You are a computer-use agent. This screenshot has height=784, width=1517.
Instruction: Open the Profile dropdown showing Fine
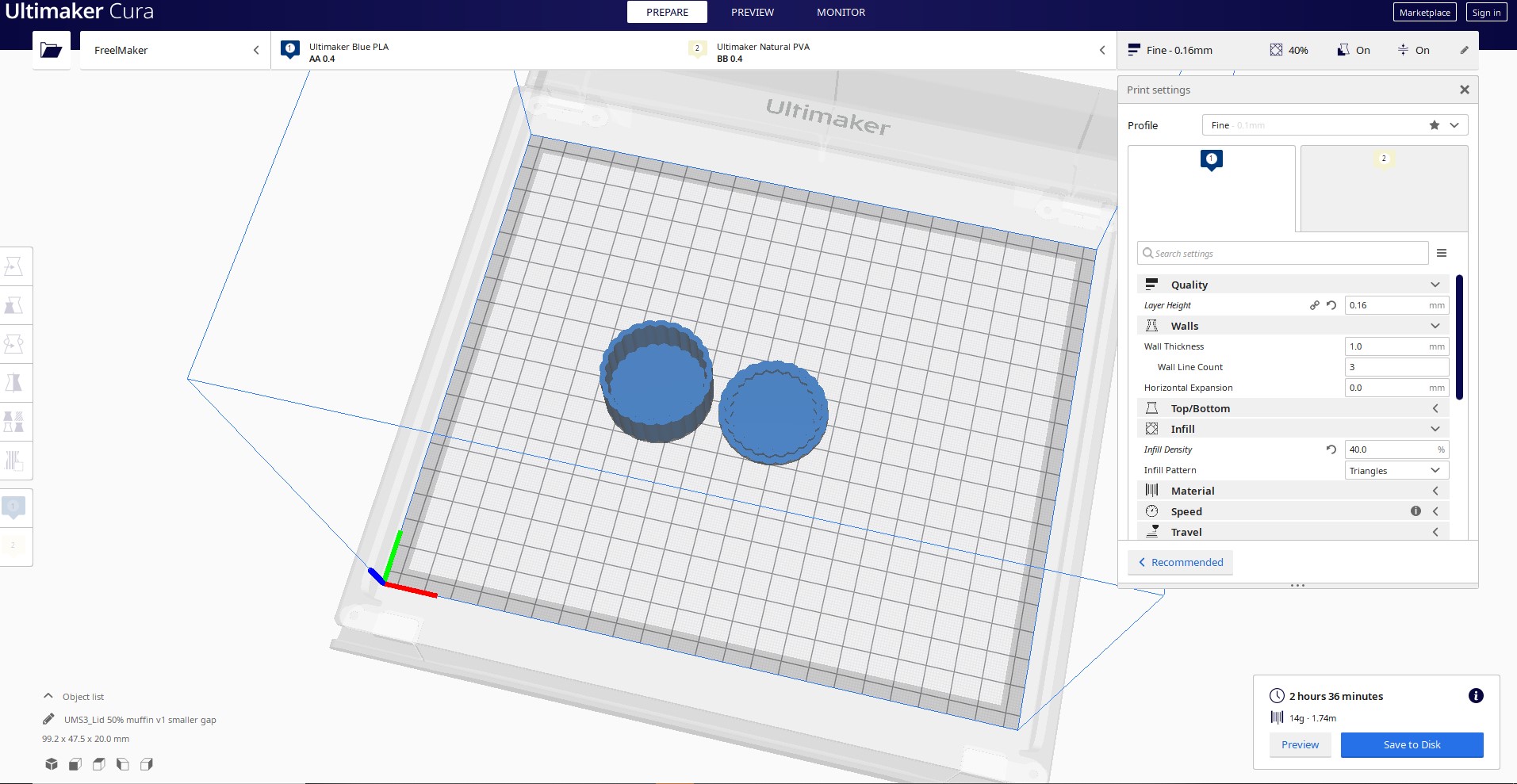point(1335,125)
